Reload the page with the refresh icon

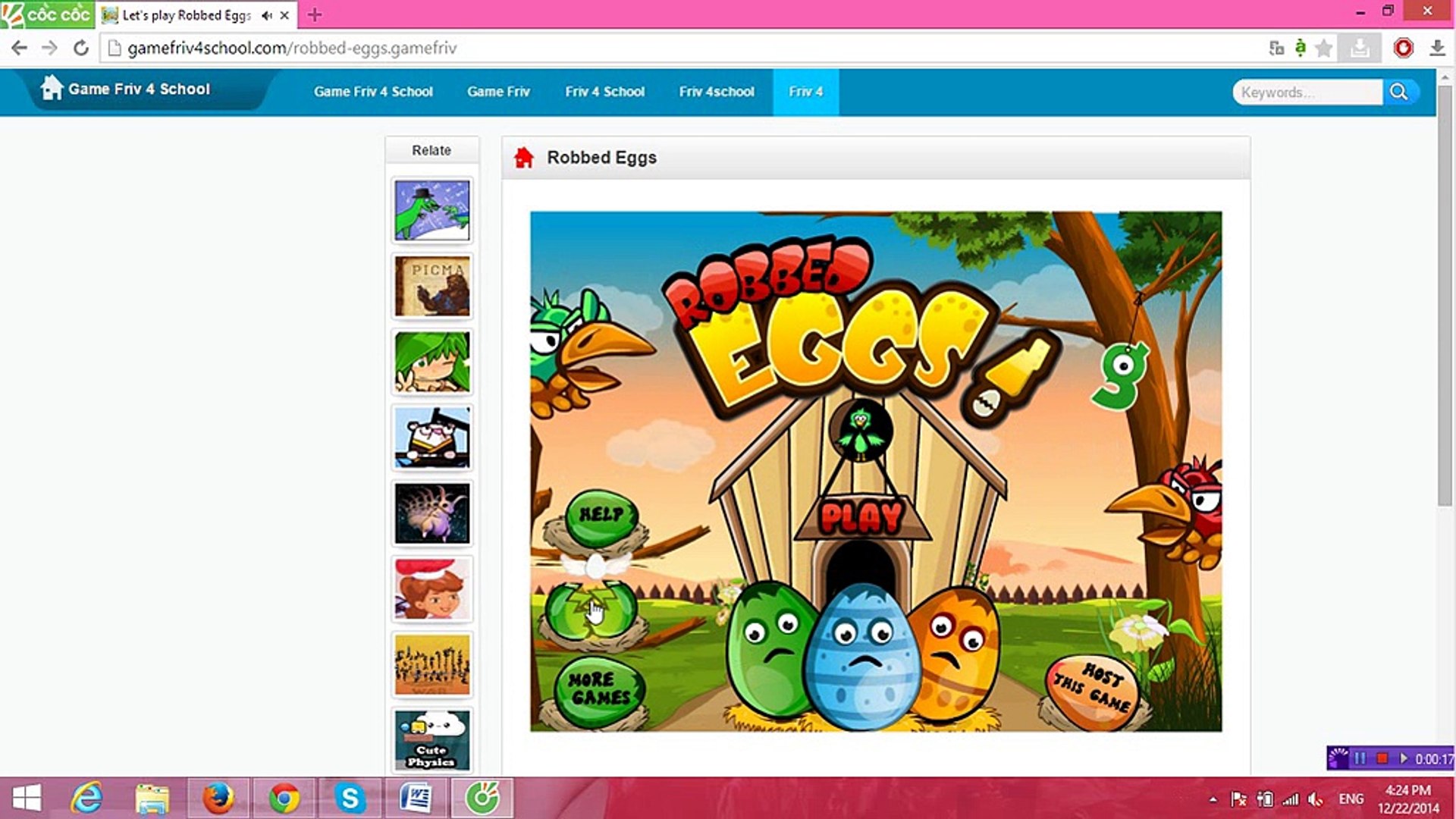coord(81,49)
